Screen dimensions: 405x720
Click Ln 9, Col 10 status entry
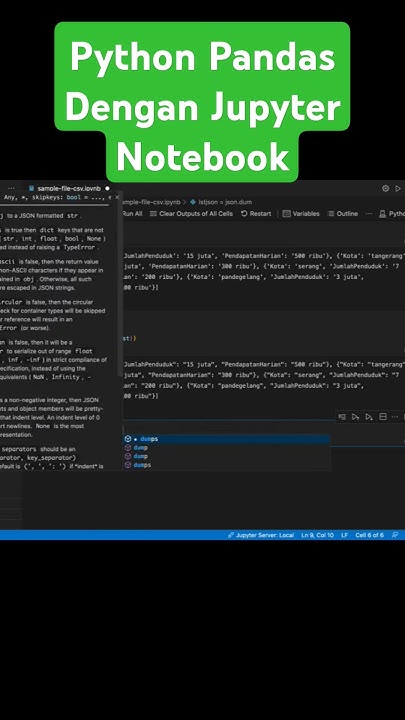pyautogui.click(x=317, y=535)
